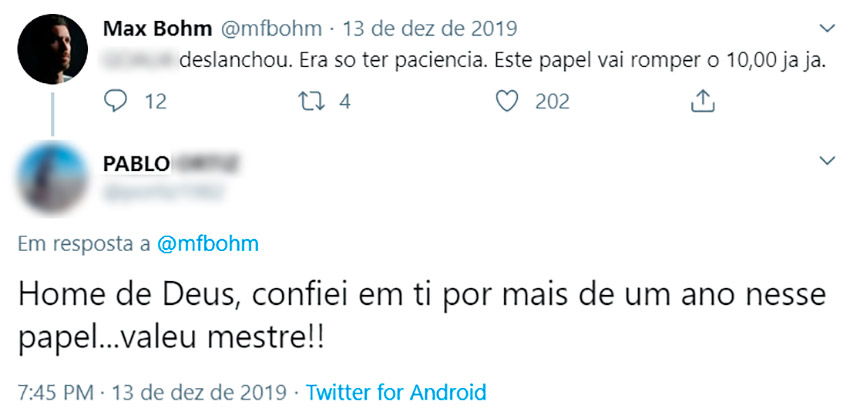Share Max Bohm's tweet
The width and height of the screenshot is (850, 415).
(x=702, y=100)
